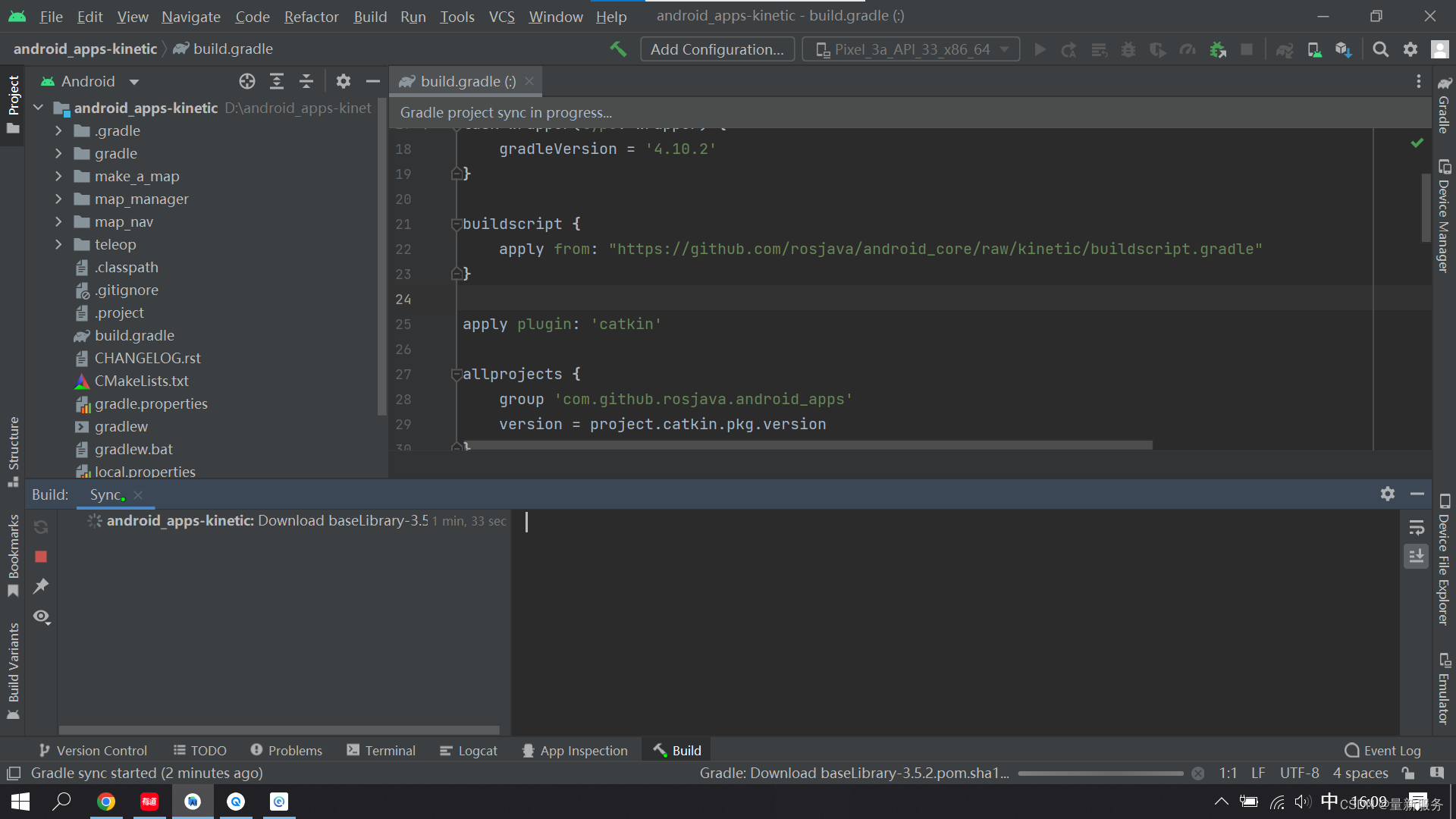Expand the map_manager folder
Viewport: 1456px width, 819px height.
click(x=58, y=199)
